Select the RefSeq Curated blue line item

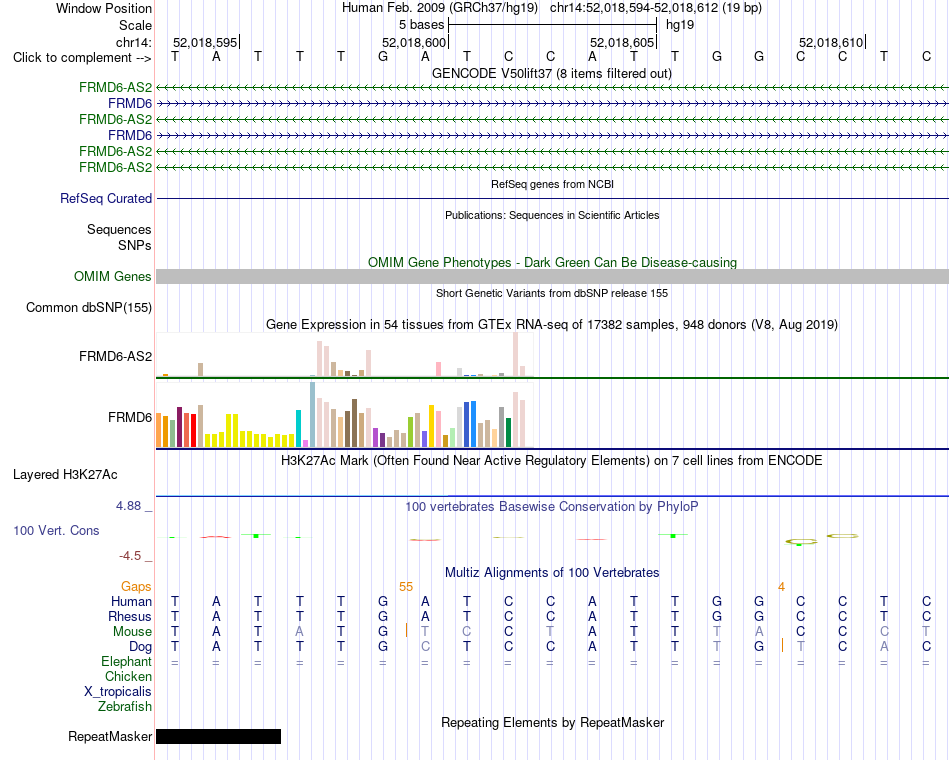tap(552, 198)
